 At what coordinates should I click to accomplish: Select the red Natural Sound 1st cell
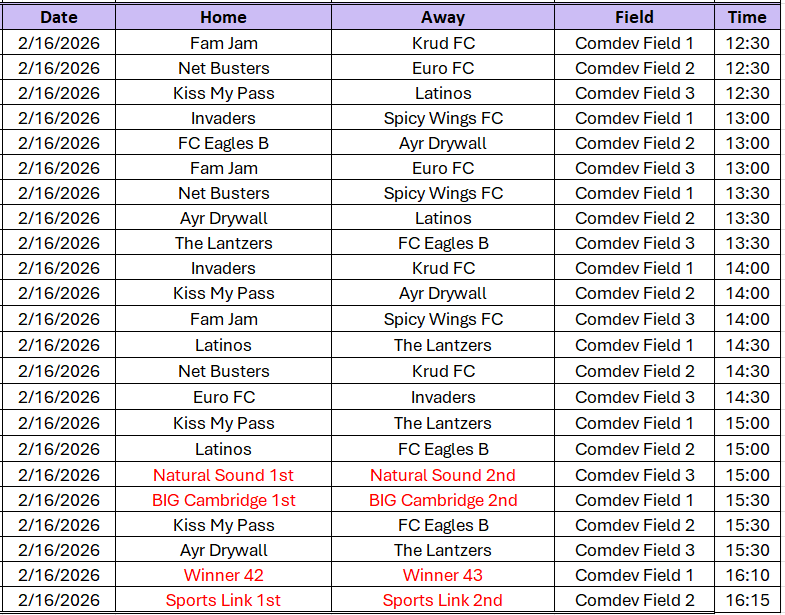(223, 475)
